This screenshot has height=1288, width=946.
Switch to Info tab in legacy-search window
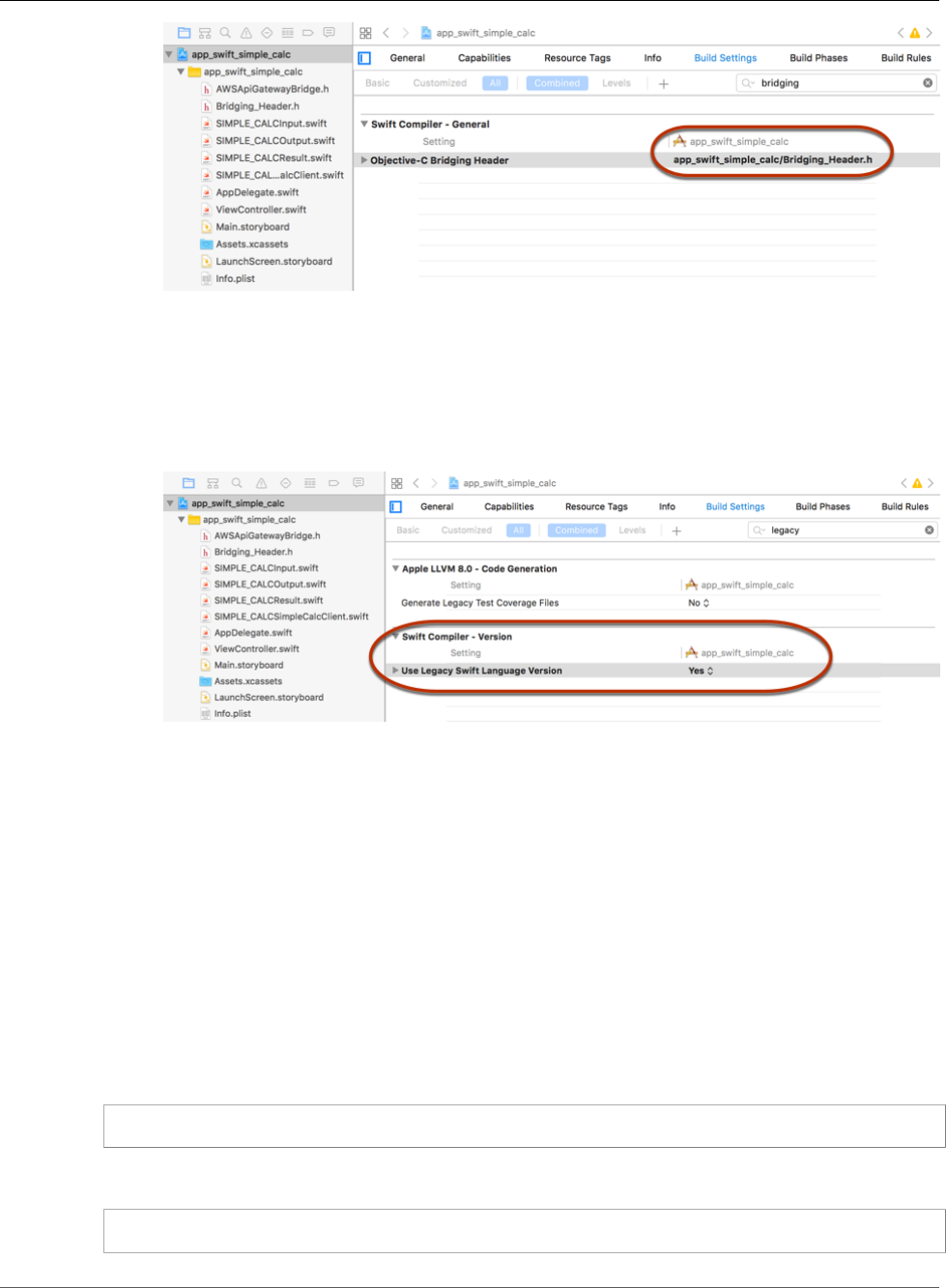(x=667, y=506)
